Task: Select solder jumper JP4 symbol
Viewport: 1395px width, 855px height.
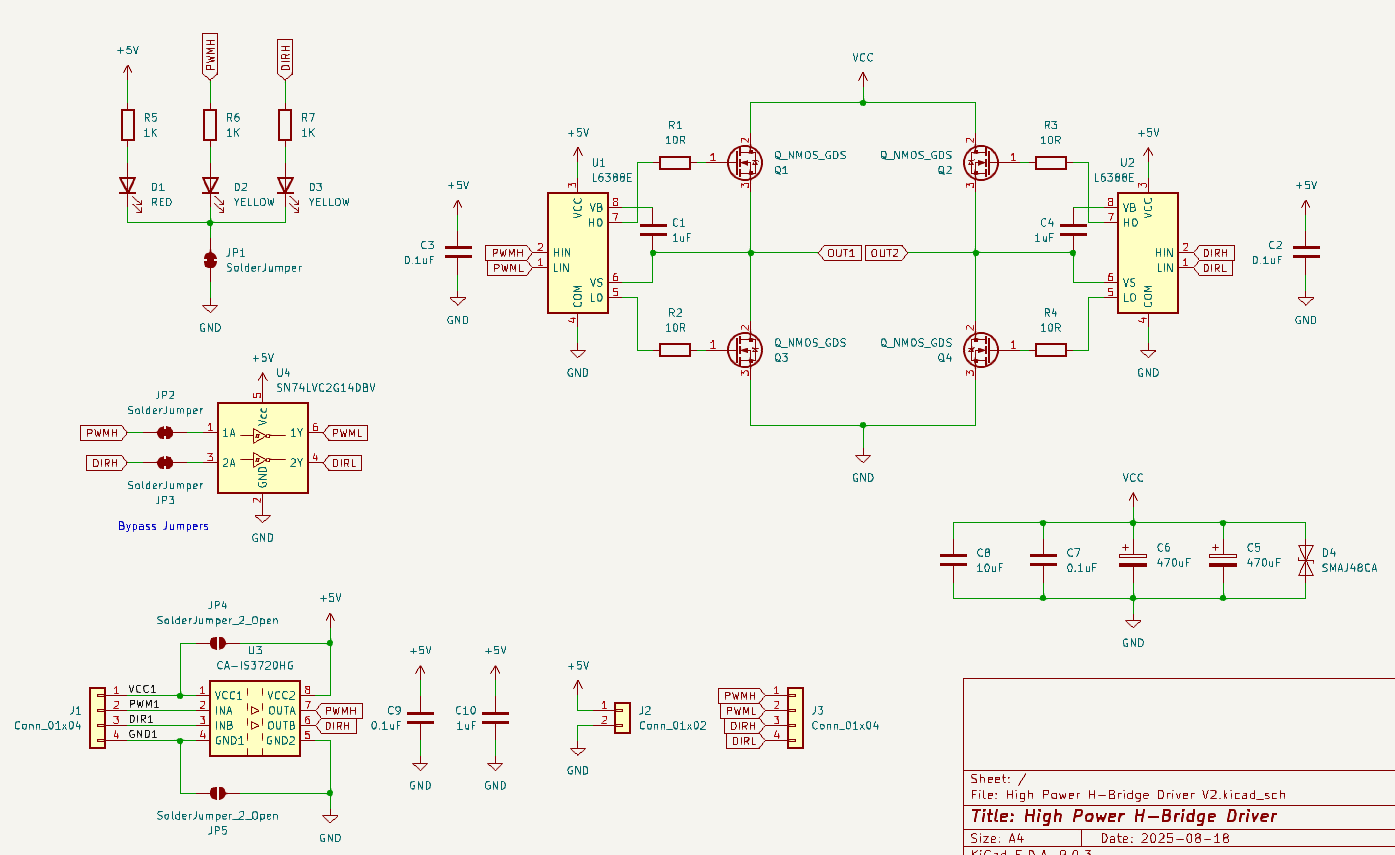Action: coord(218,643)
